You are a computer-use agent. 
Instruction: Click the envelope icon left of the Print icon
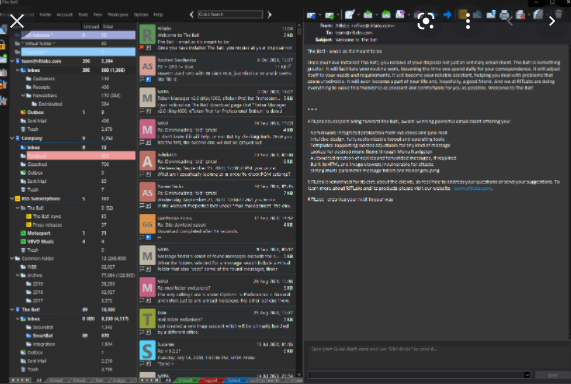(491, 15)
